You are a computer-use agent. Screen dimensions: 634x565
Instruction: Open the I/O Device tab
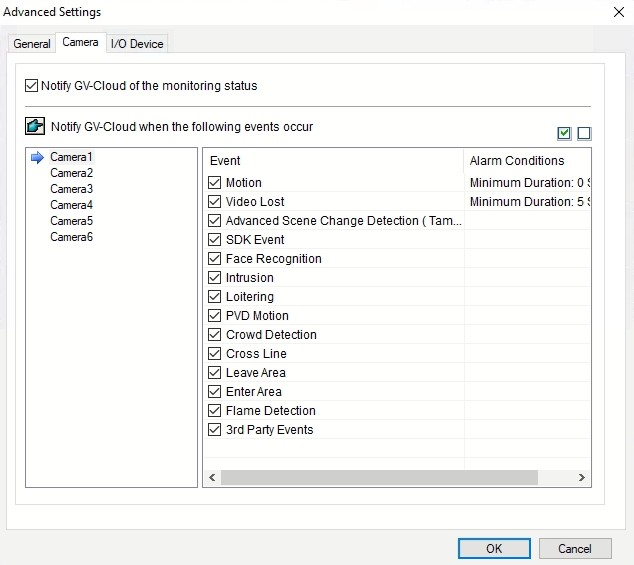pyautogui.click(x=137, y=44)
